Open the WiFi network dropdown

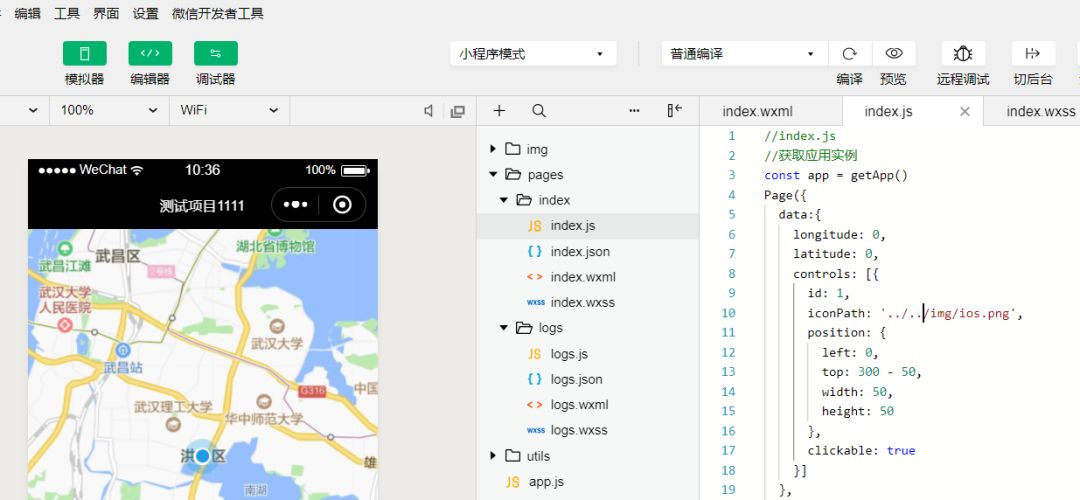(229, 110)
